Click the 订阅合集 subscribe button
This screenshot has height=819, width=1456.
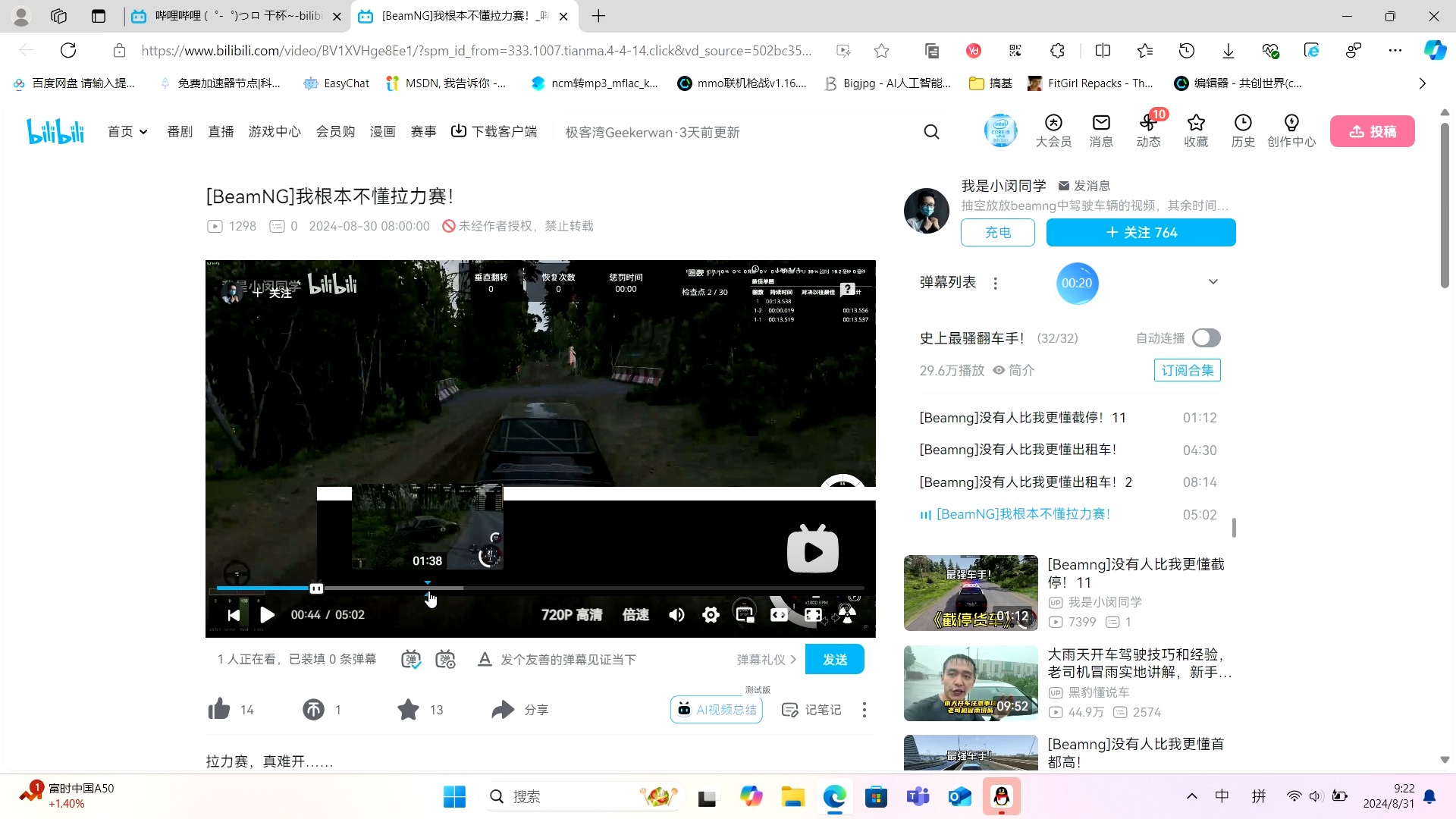pyautogui.click(x=1187, y=371)
